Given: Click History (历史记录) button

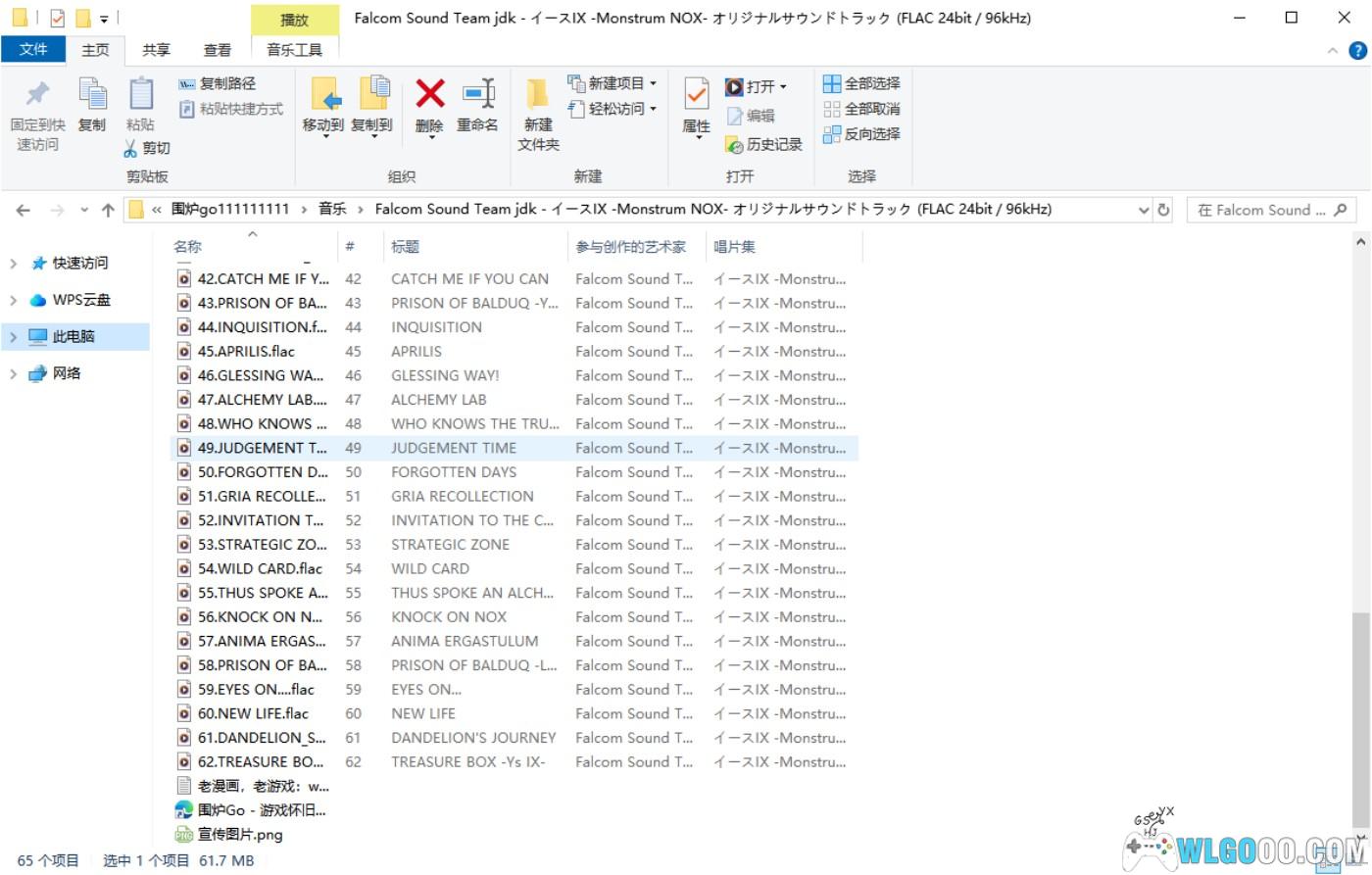Looking at the screenshot, I should pos(763,144).
